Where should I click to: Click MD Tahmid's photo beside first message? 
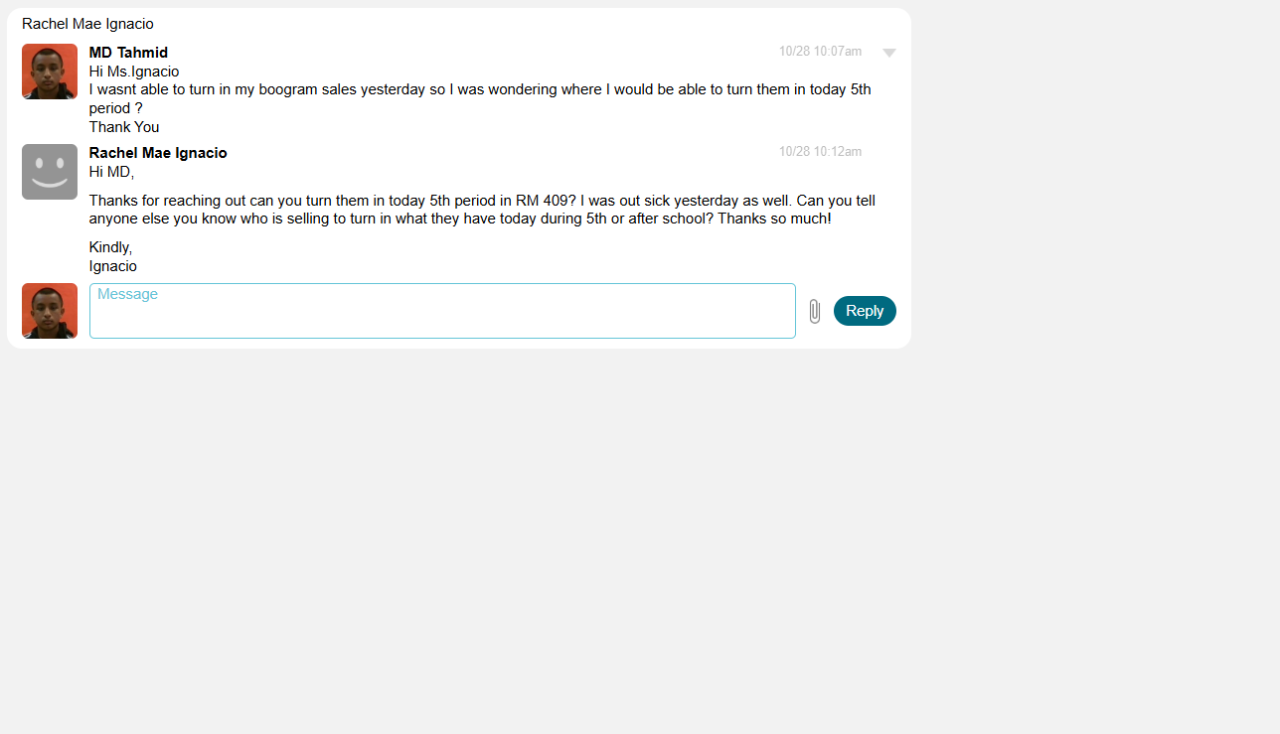point(50,72)
